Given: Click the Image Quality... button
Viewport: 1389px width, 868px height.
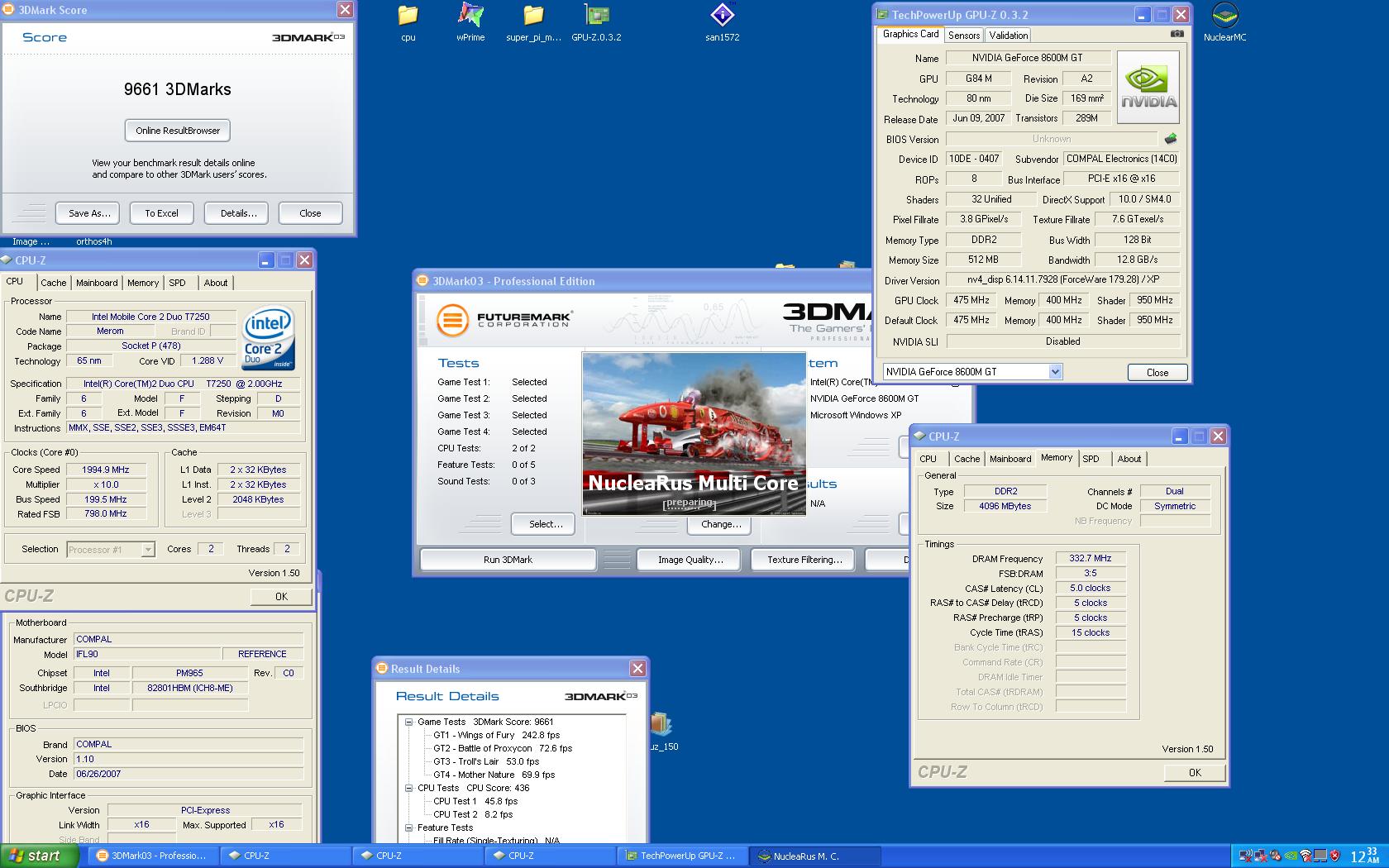Looking at the screenshot, I should pos(690,560).
